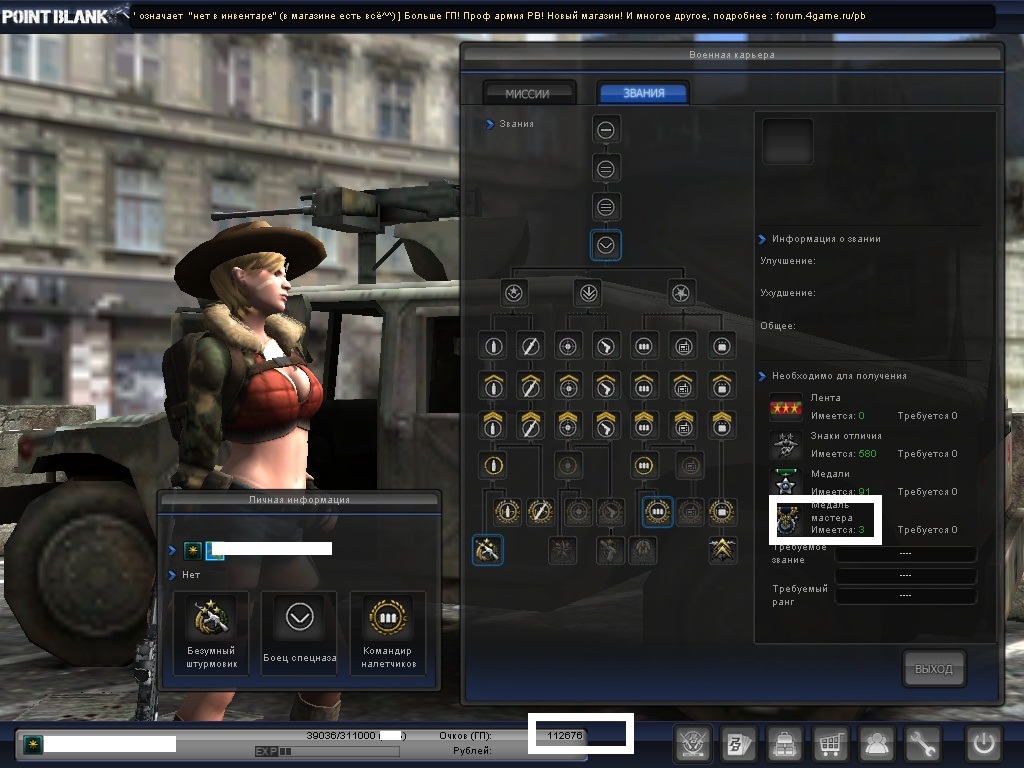Select the plain bullet rank badge
Screen dimensions: 1024x768
(x=493, y=346)
